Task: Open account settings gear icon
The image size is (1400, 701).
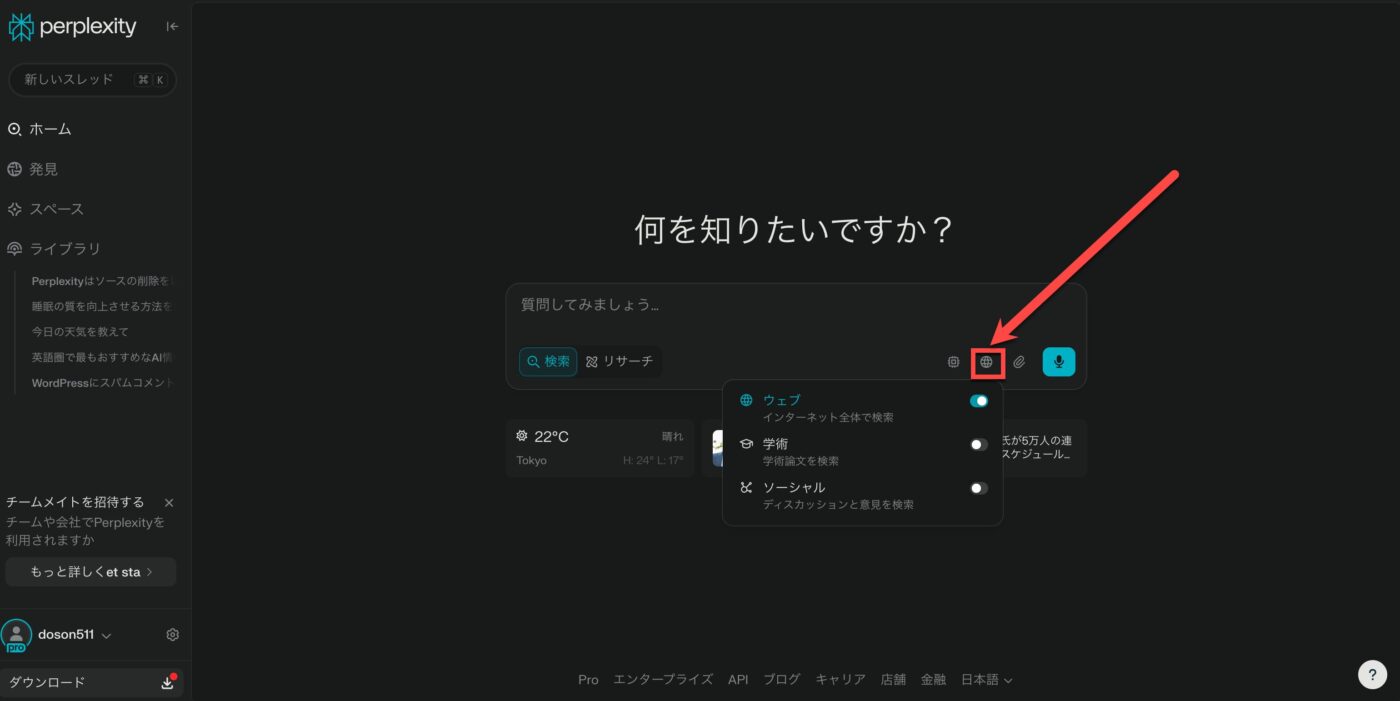Action: [172, 635]
